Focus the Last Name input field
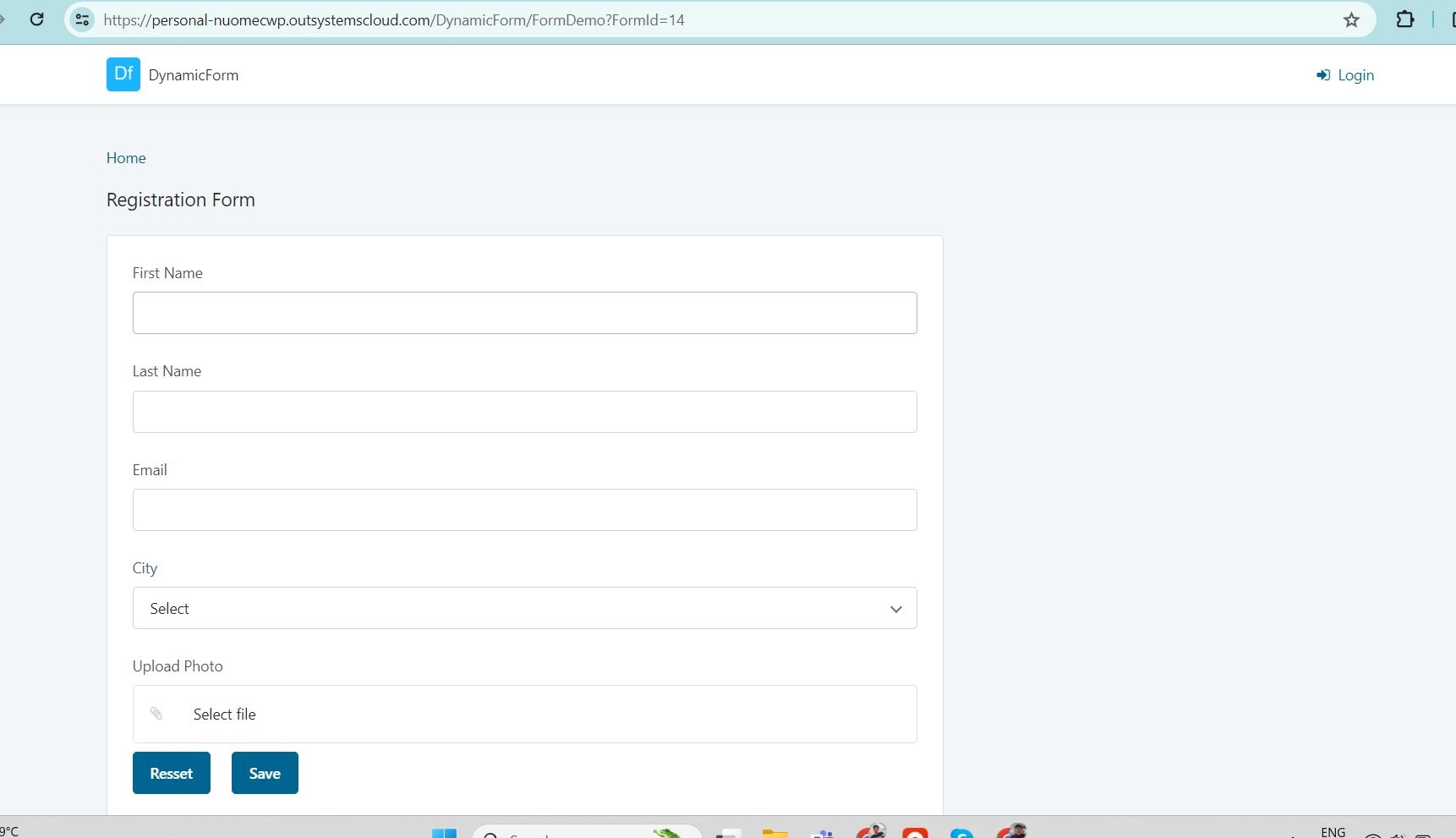 click(x=524, y=412)
